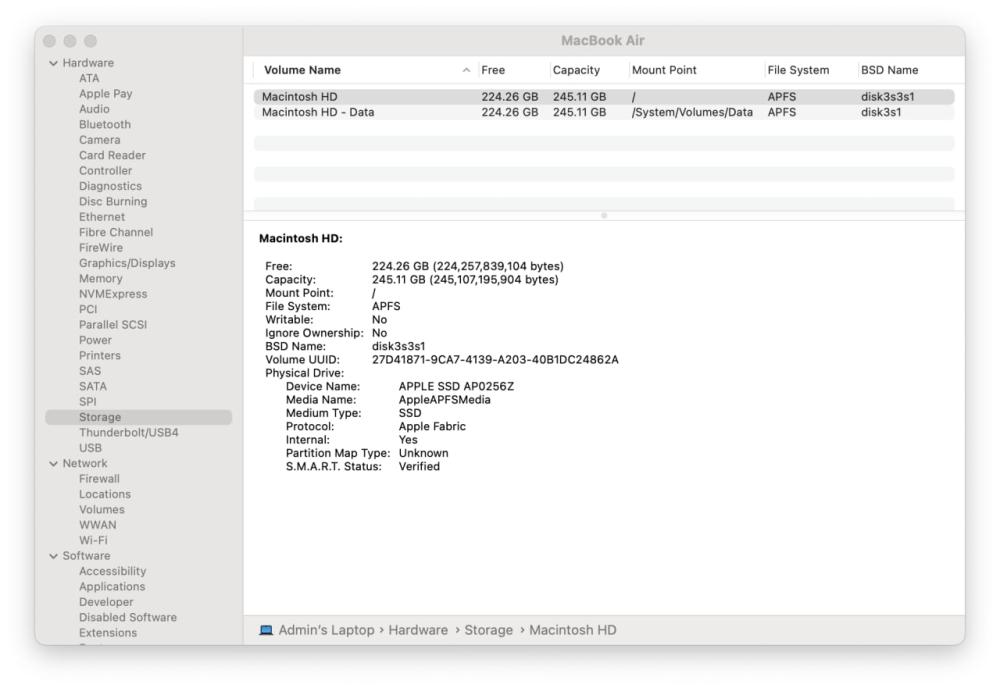Sort volumes by Capacity column
Screen dimensions: 1000x688
coord(574,70)
